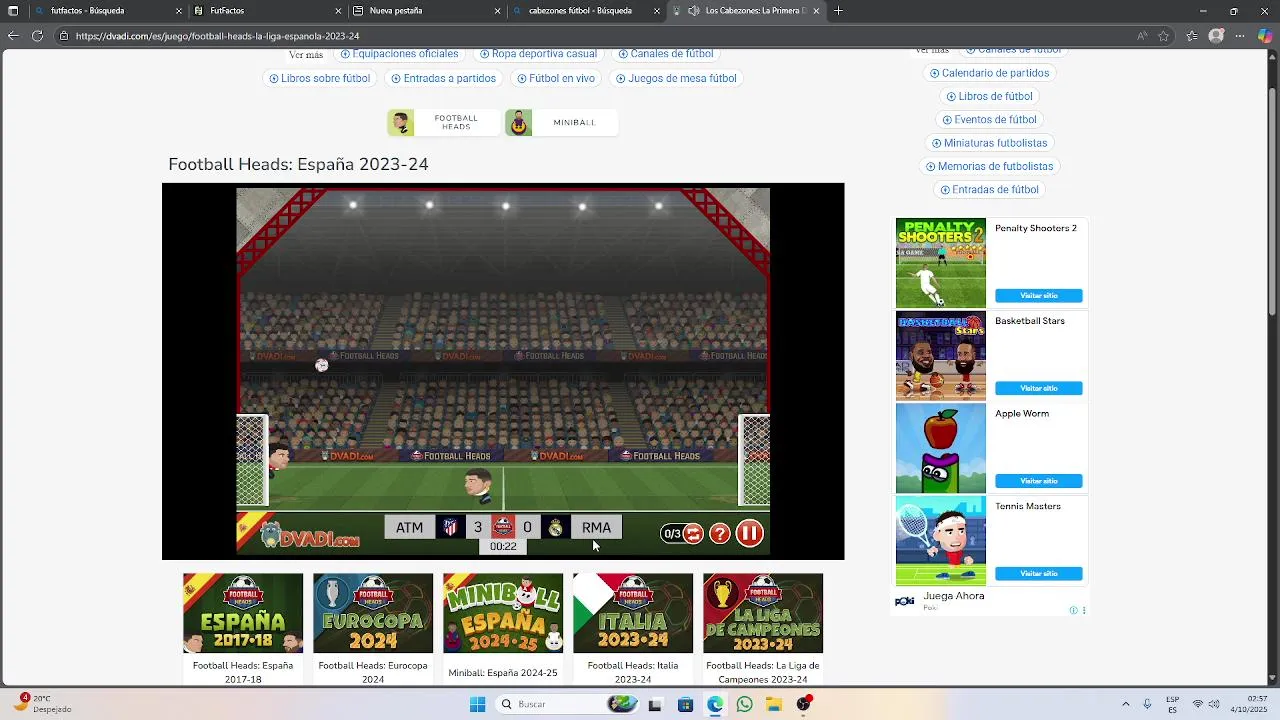Screen dimensions: 1280x720
Task: Open browser settings and more menu
Action: (x=1240, y=36)
